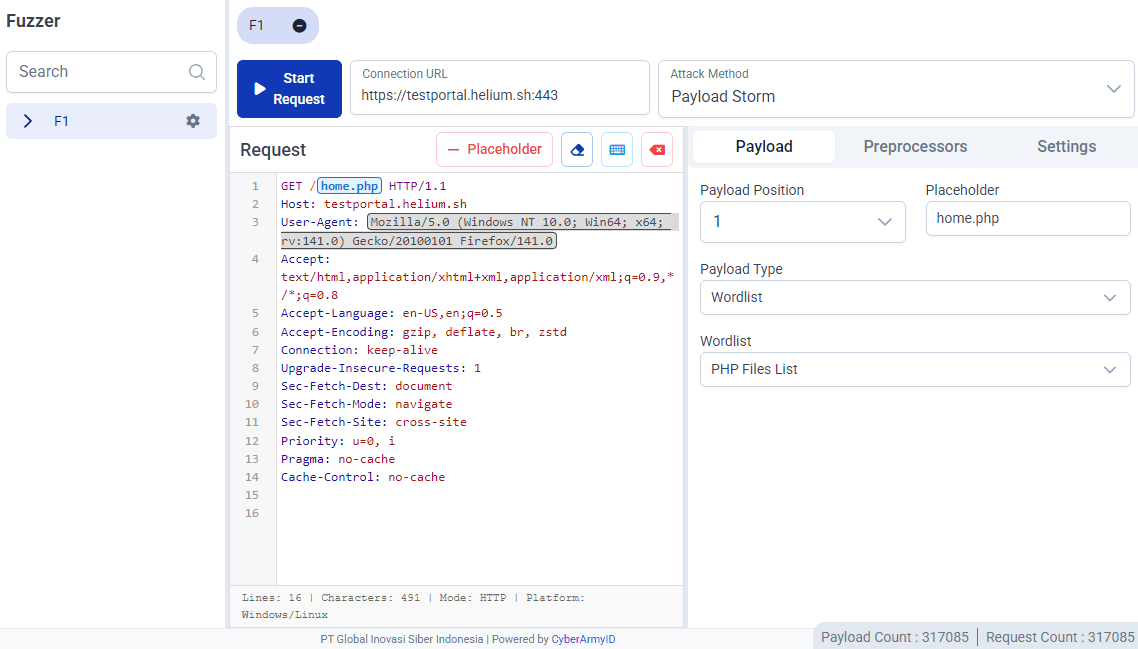Click the search magnifier icon
This screenshot has height=649, width=1138.
pos(197,72)
